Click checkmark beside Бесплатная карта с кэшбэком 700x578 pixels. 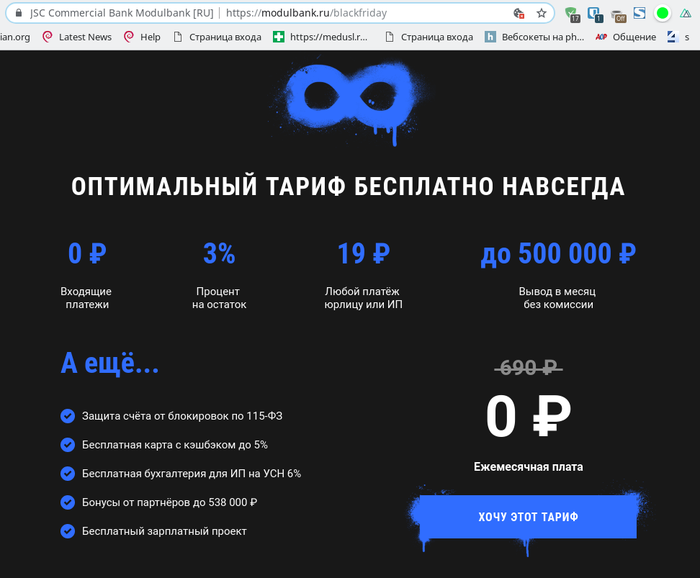coord(68,445)
